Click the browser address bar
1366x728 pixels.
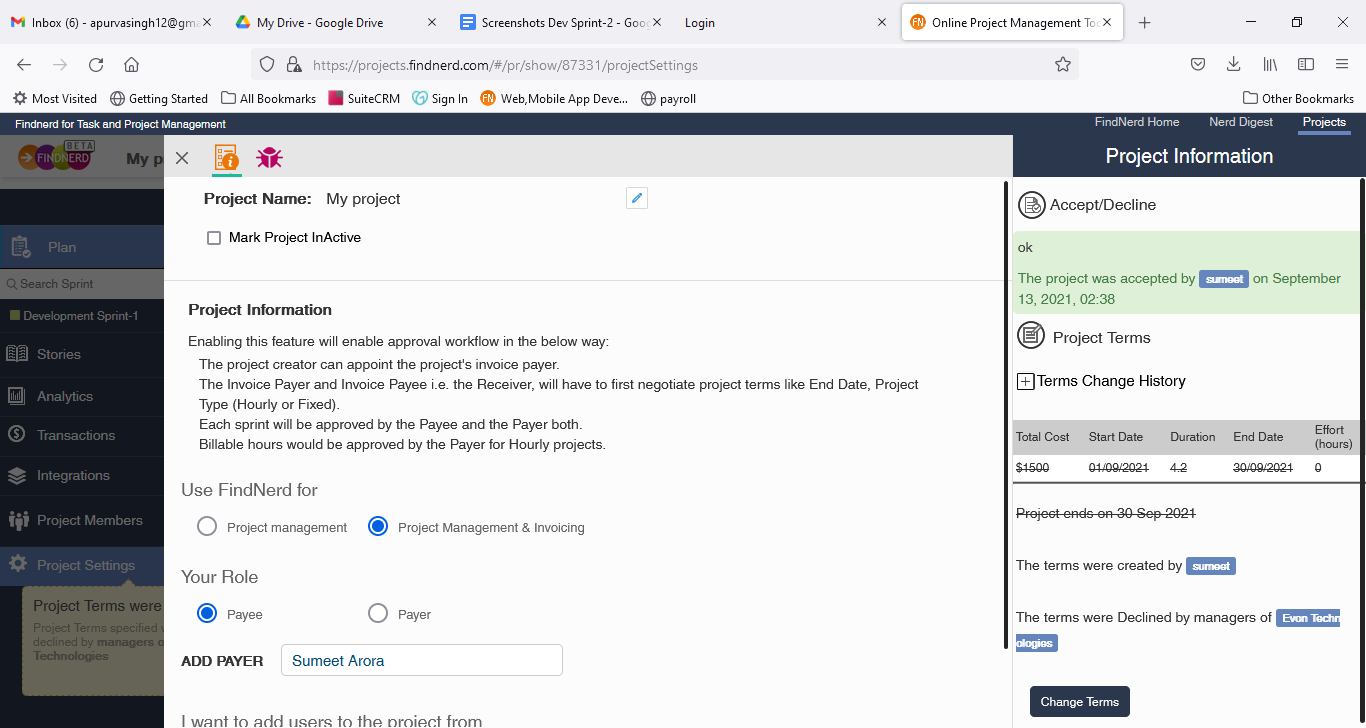665,65
